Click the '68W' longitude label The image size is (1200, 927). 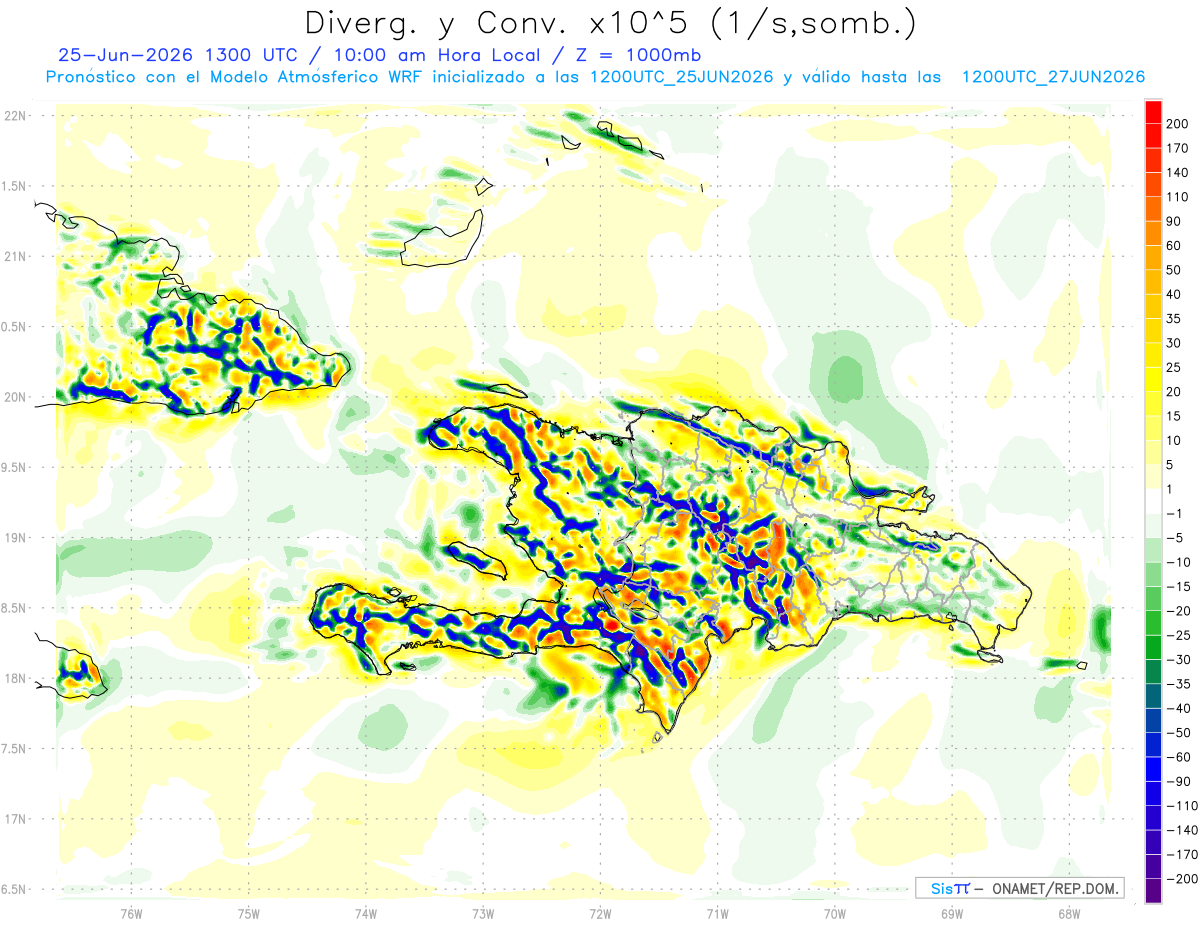1069,913
